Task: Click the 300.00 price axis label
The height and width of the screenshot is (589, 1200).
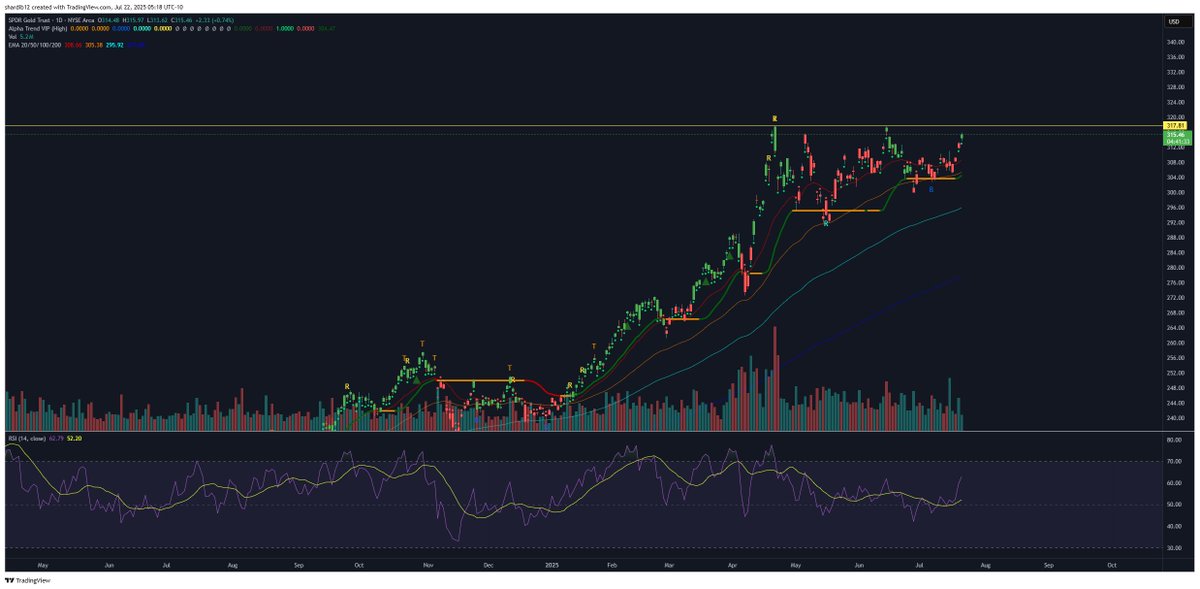Action: point(1177,192)
